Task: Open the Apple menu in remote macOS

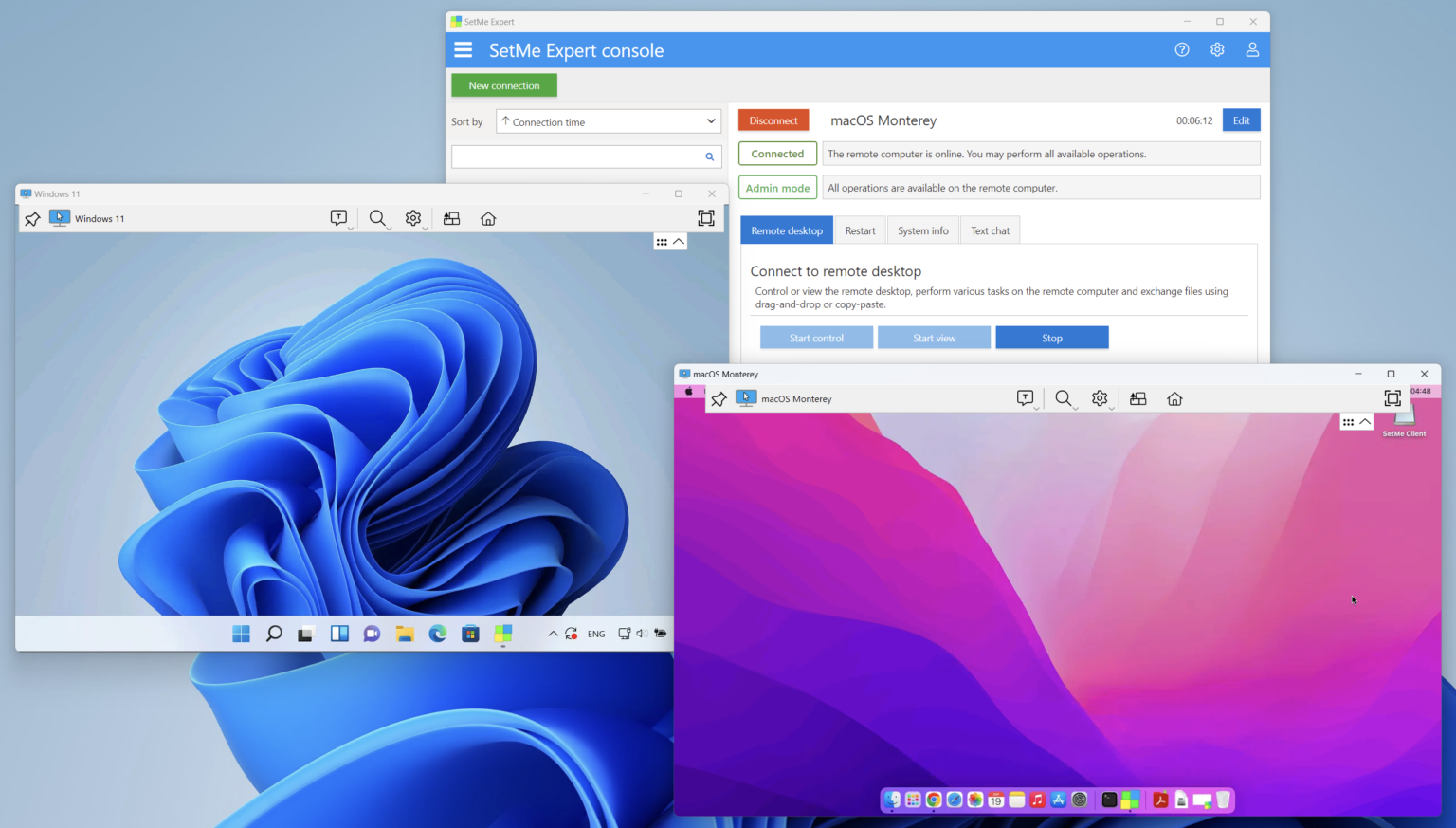Action: tap(689, 391)
